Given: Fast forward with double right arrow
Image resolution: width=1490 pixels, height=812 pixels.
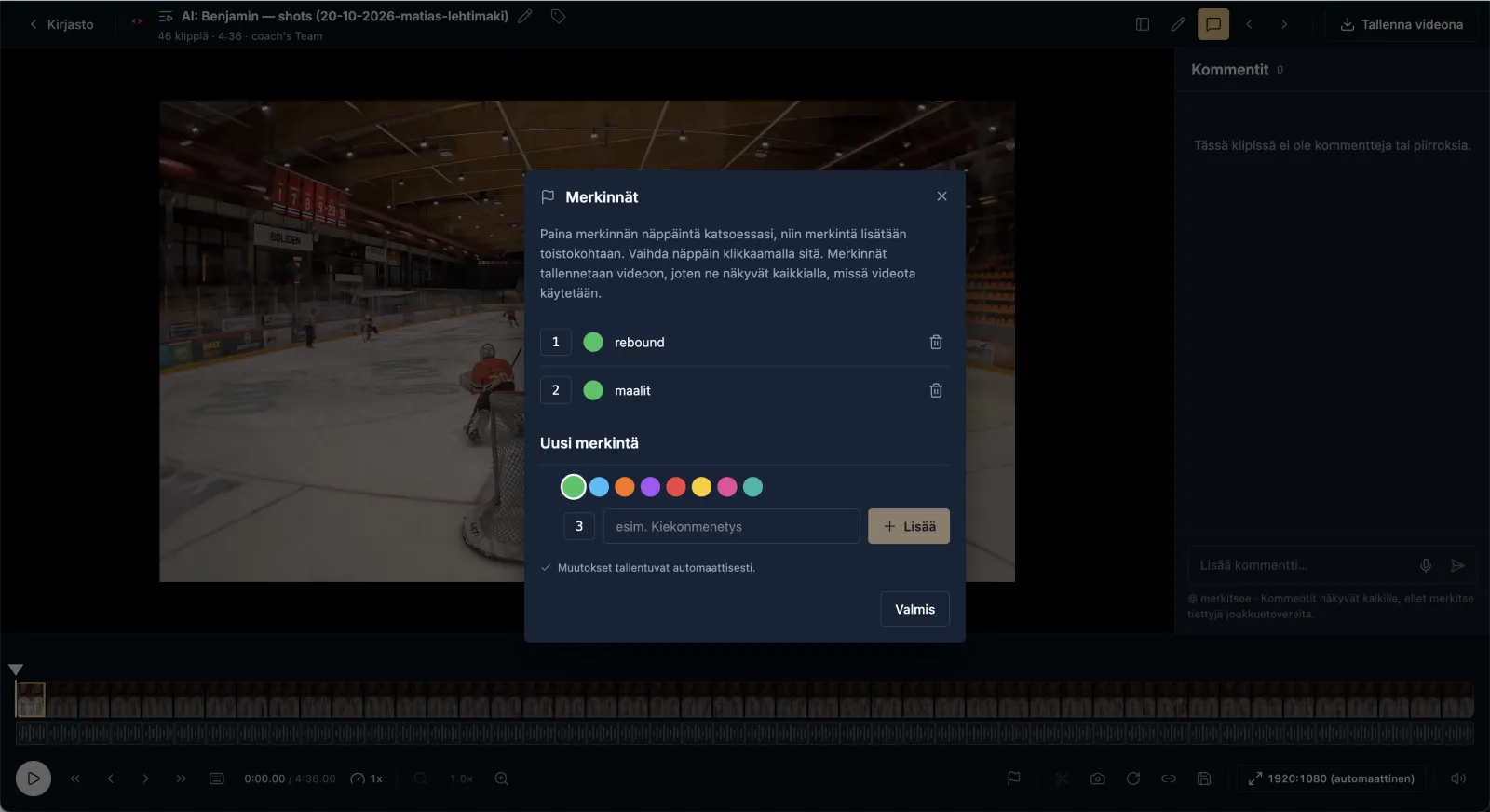Looking at the screenshot, I should point(182,778).
